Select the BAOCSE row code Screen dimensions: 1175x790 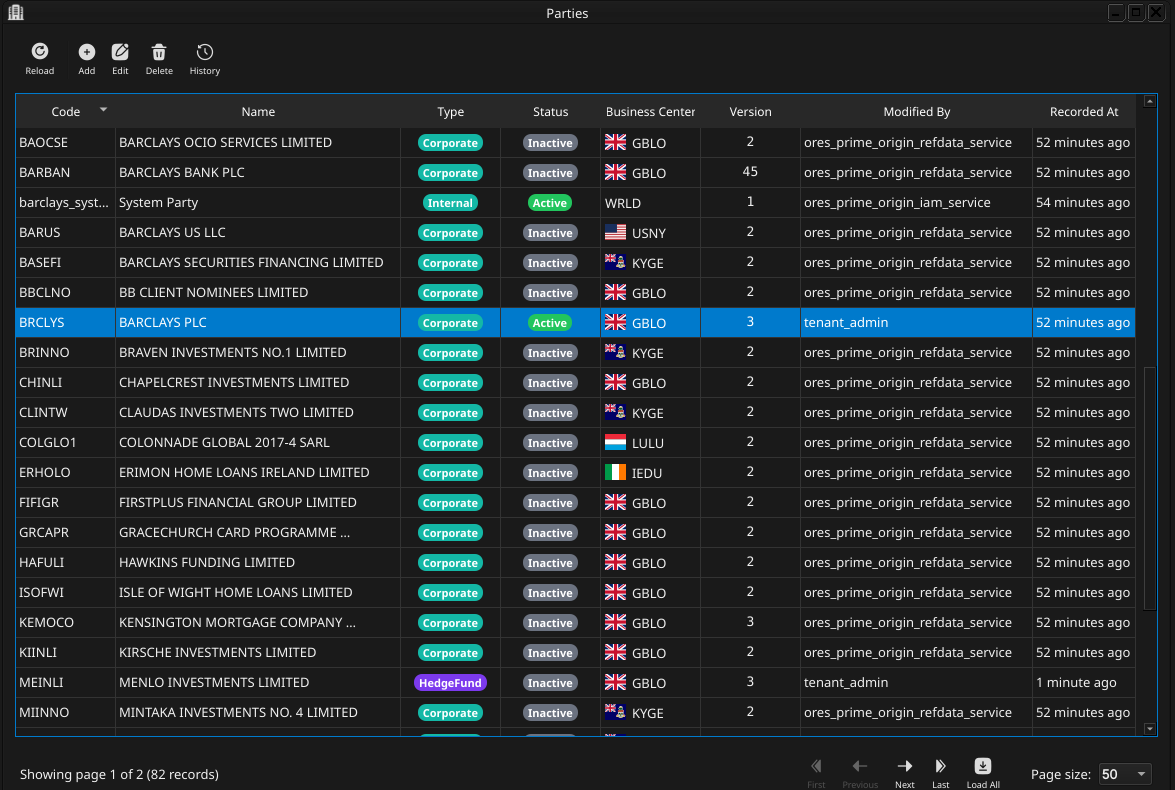click(x=43, y=142)
